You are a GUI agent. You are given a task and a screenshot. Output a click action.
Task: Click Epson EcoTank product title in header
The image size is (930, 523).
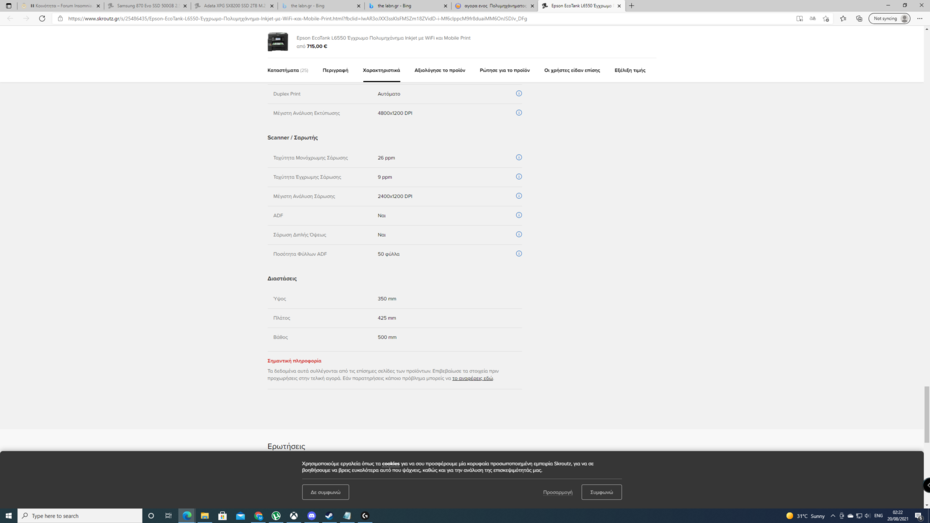coord(383,38)
